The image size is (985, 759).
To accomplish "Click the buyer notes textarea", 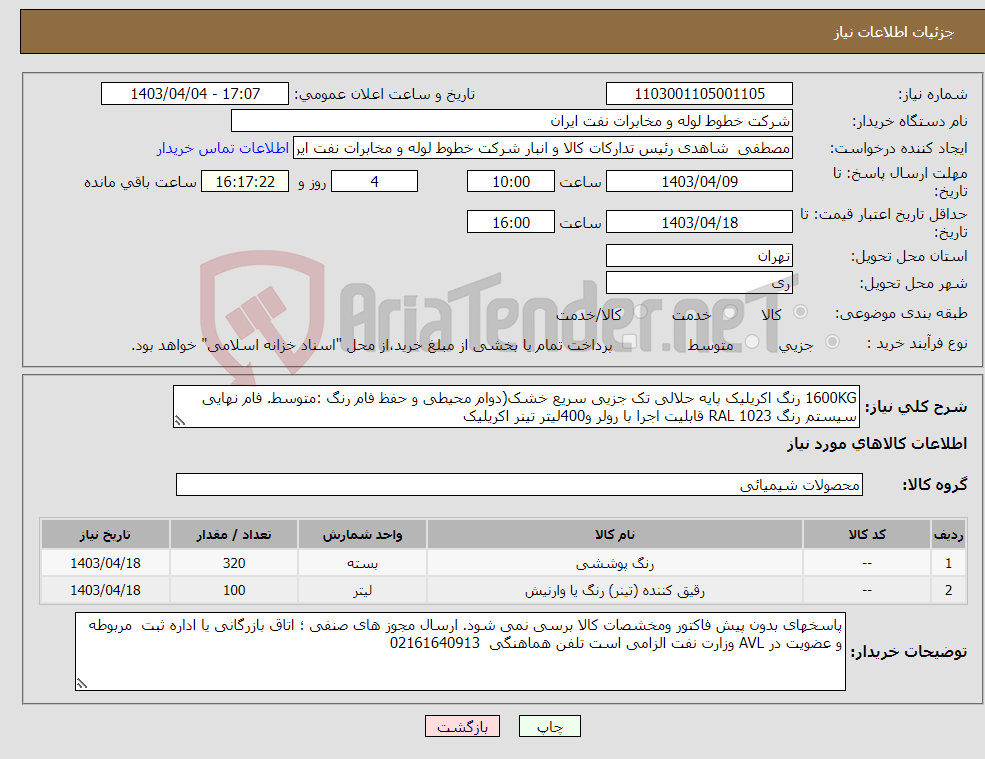I will 460,652.
